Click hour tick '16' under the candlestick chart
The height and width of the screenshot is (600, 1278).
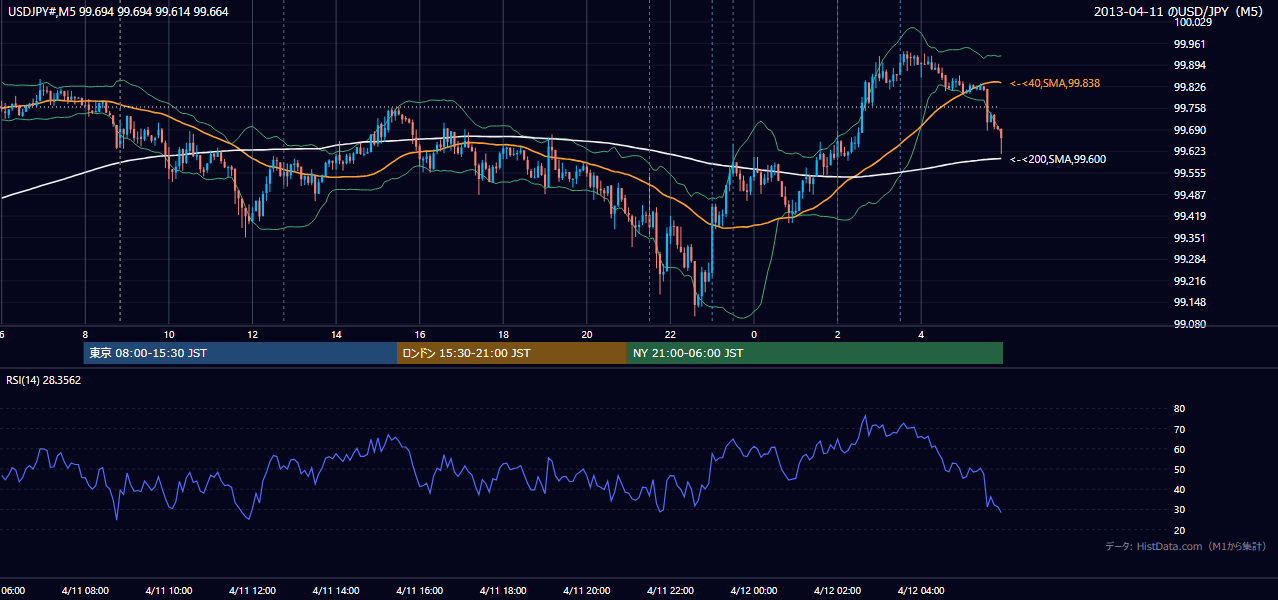click(x=420, y=334)
